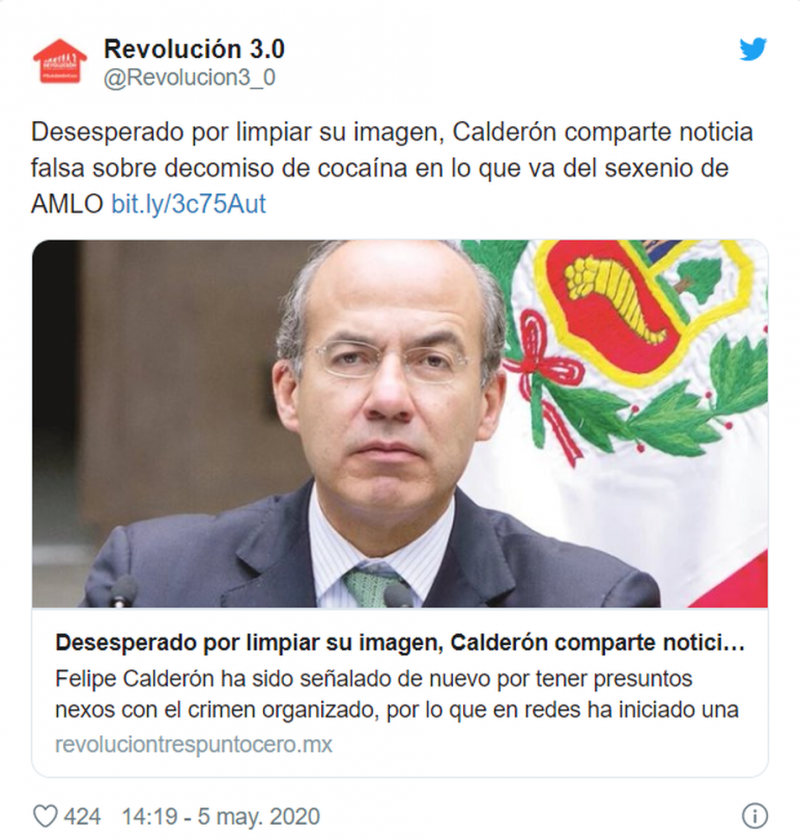
Task: Open the Calderón article preview image
Action: [400, 423]
